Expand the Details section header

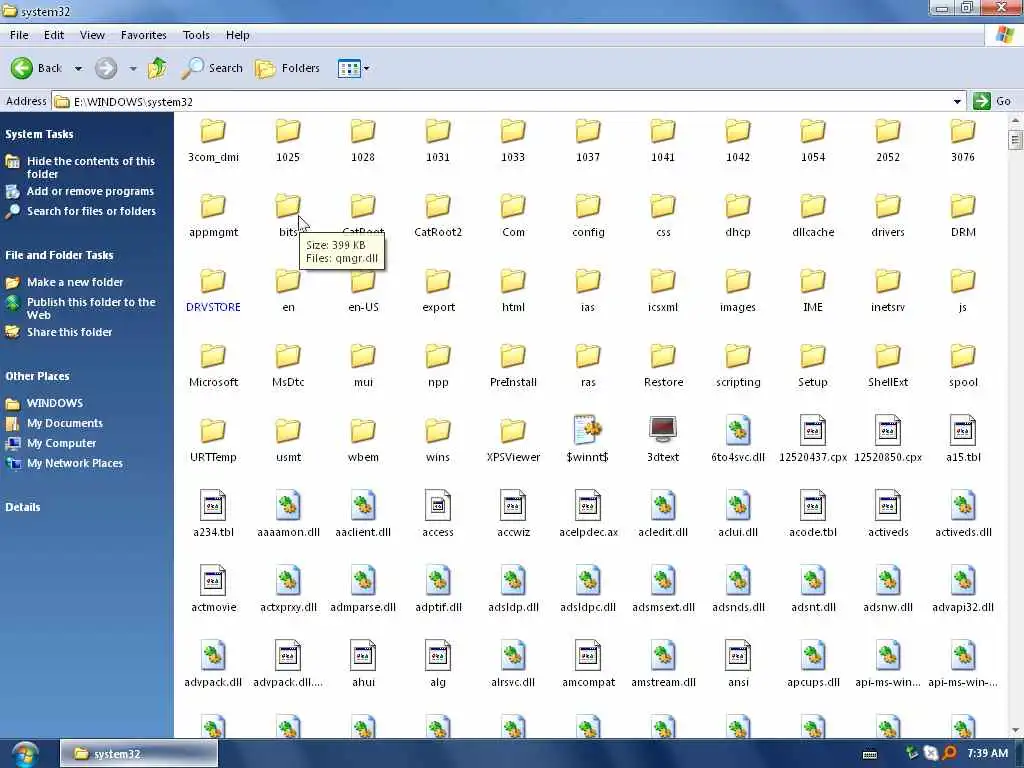(x=23, y=507)
